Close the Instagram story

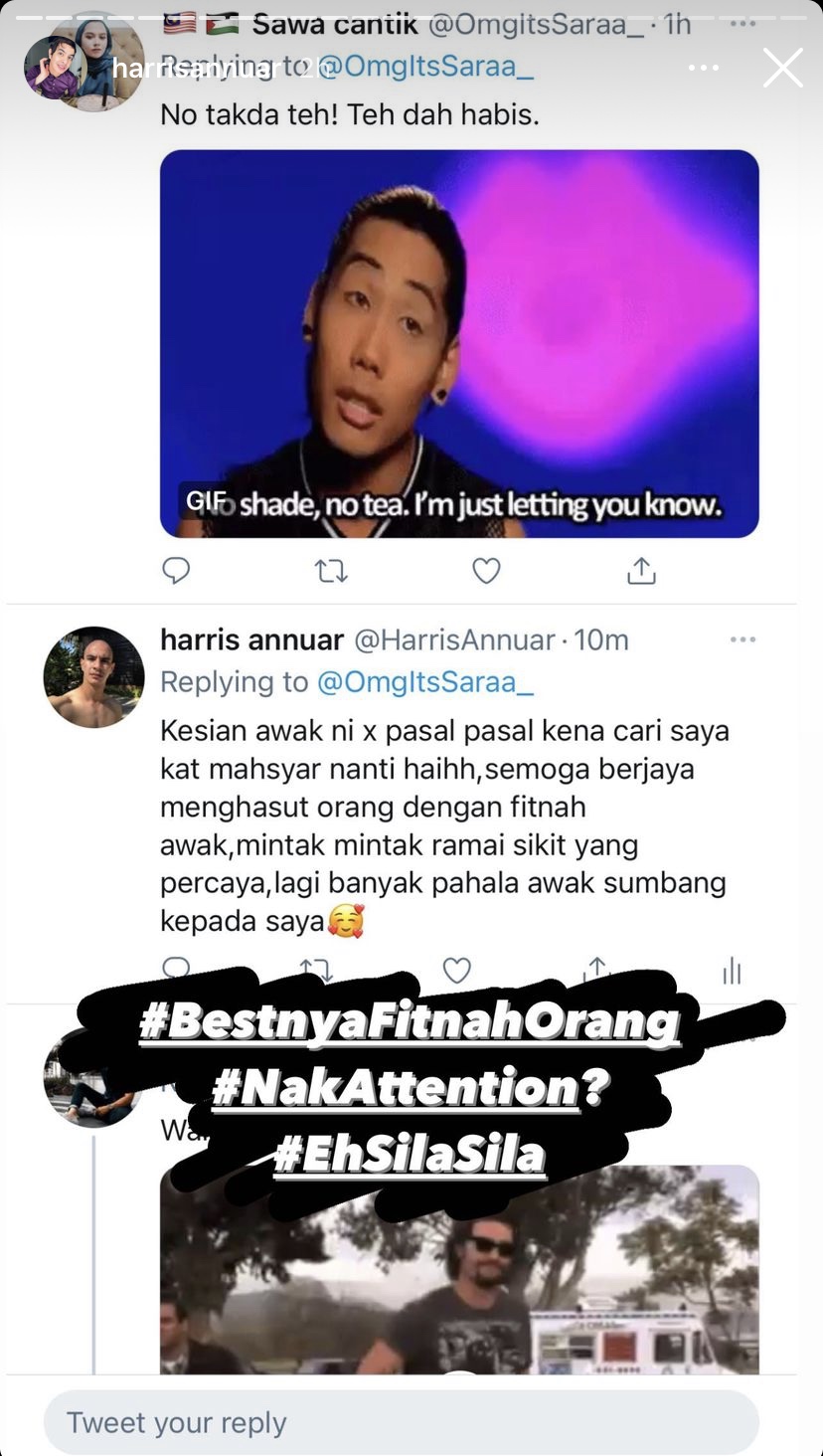click(x=782, y=68)
